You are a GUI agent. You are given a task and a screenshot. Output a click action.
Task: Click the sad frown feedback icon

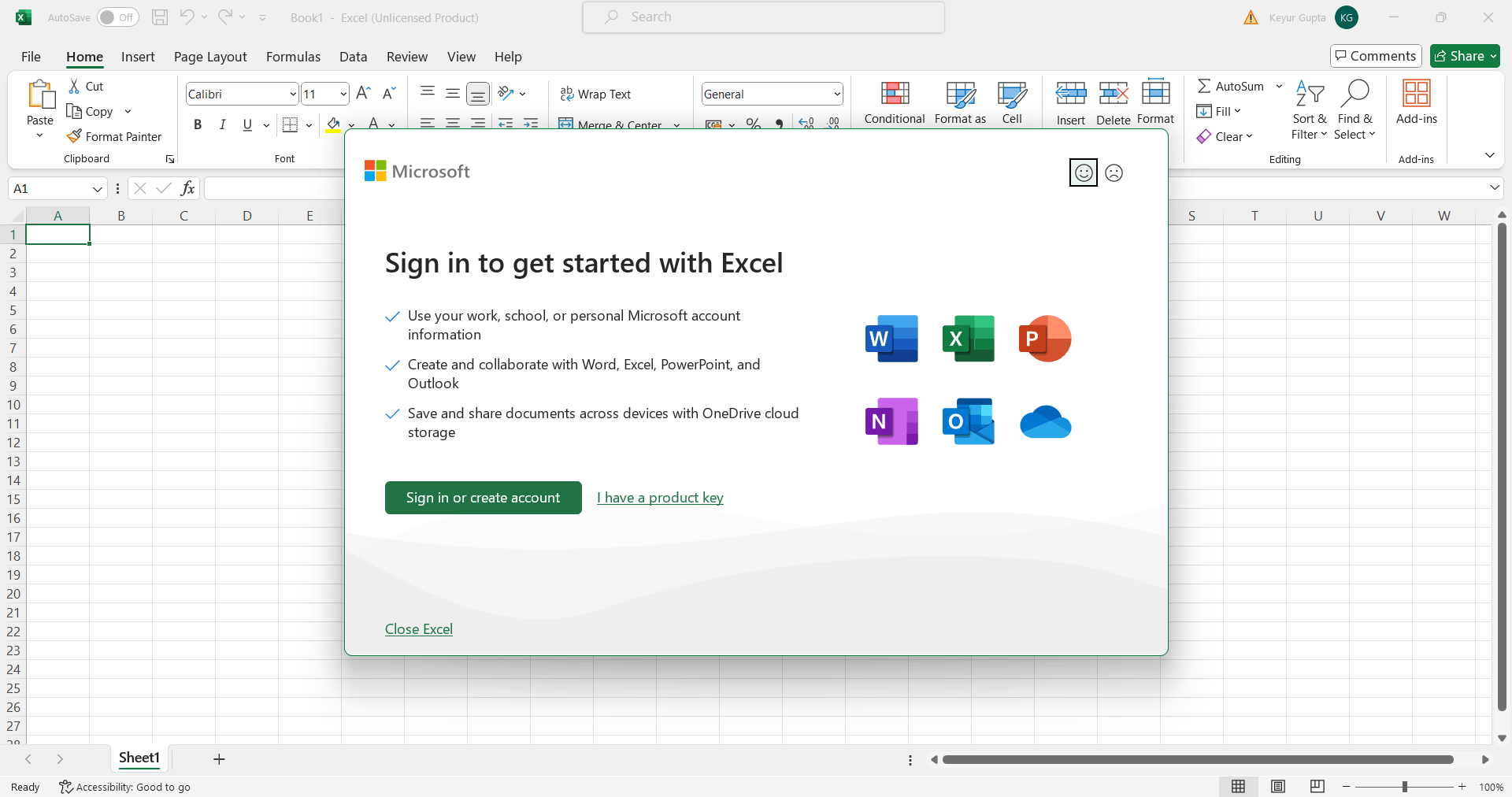click(x=1114, y=172)
